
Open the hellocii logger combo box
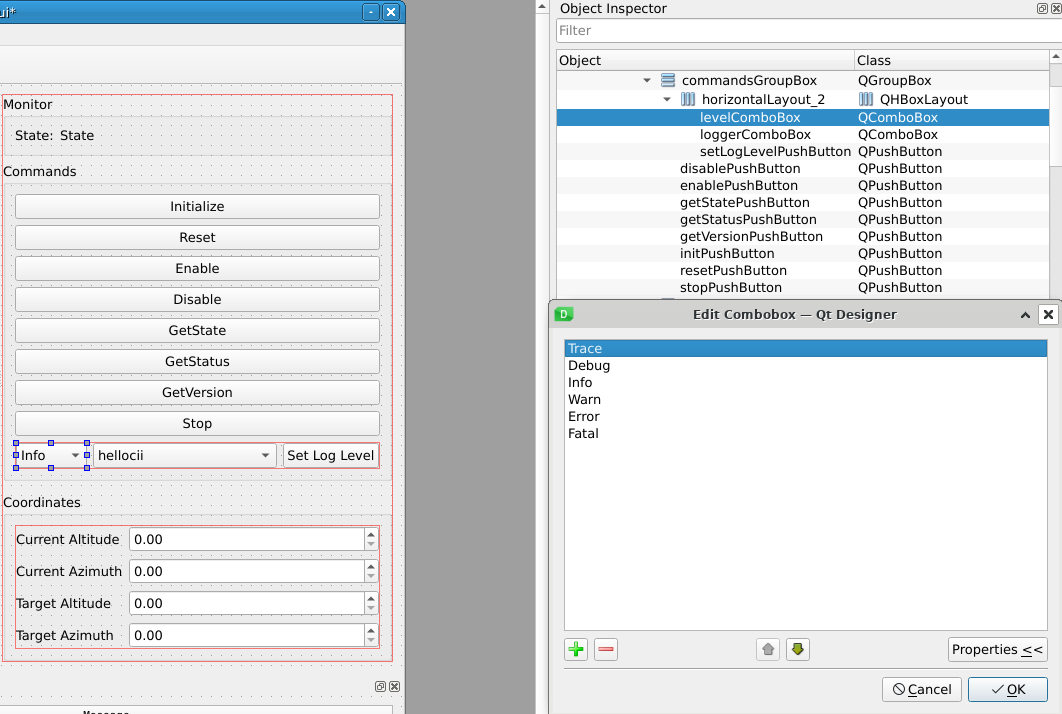(x=184, y=456)
